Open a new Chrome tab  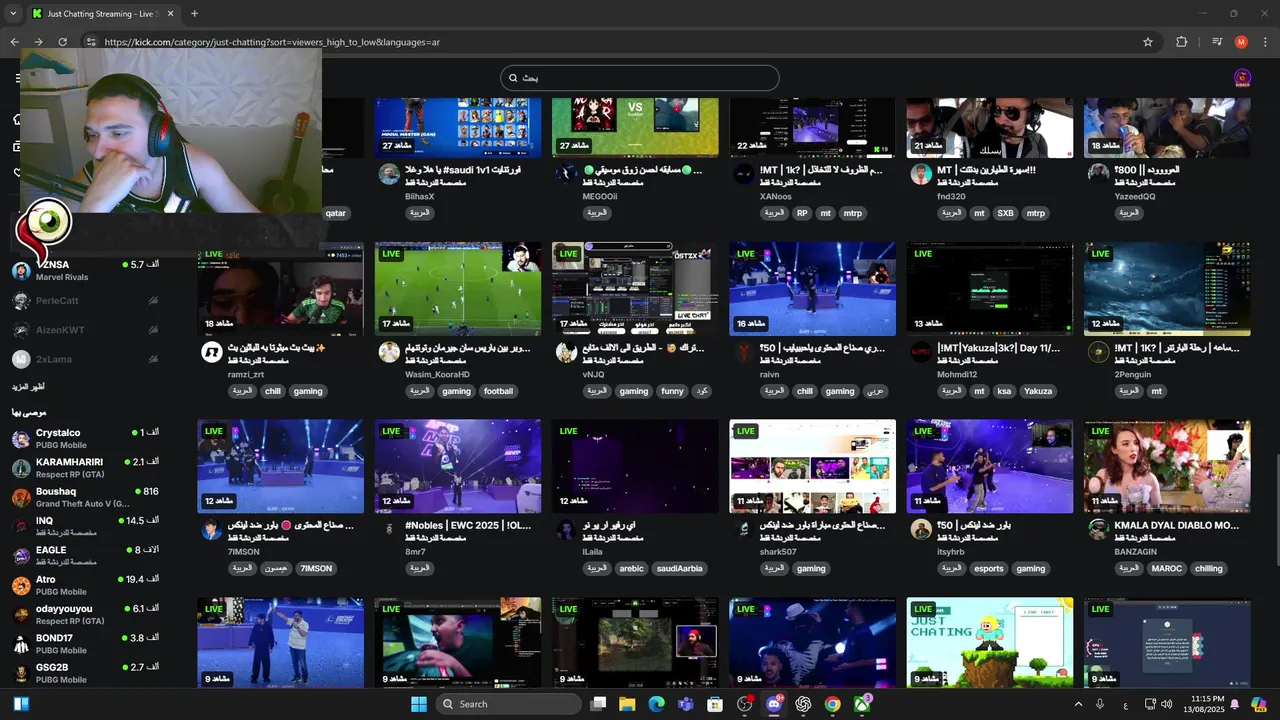pos(194,14)
